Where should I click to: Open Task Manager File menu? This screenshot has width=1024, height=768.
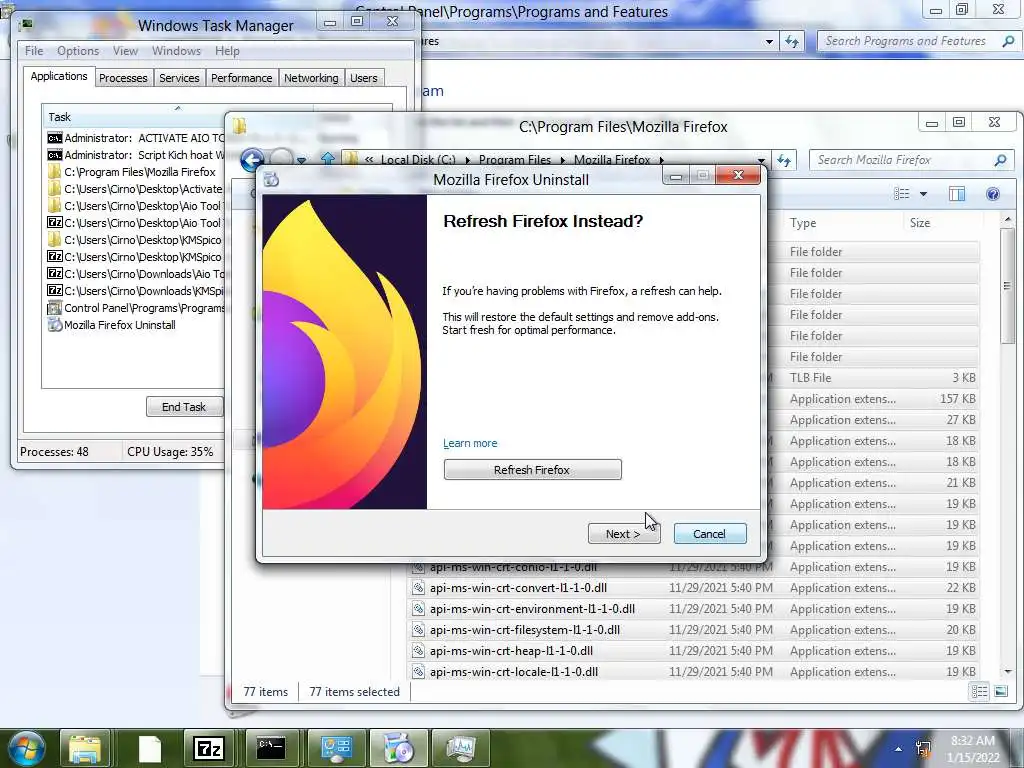point(34,51)
